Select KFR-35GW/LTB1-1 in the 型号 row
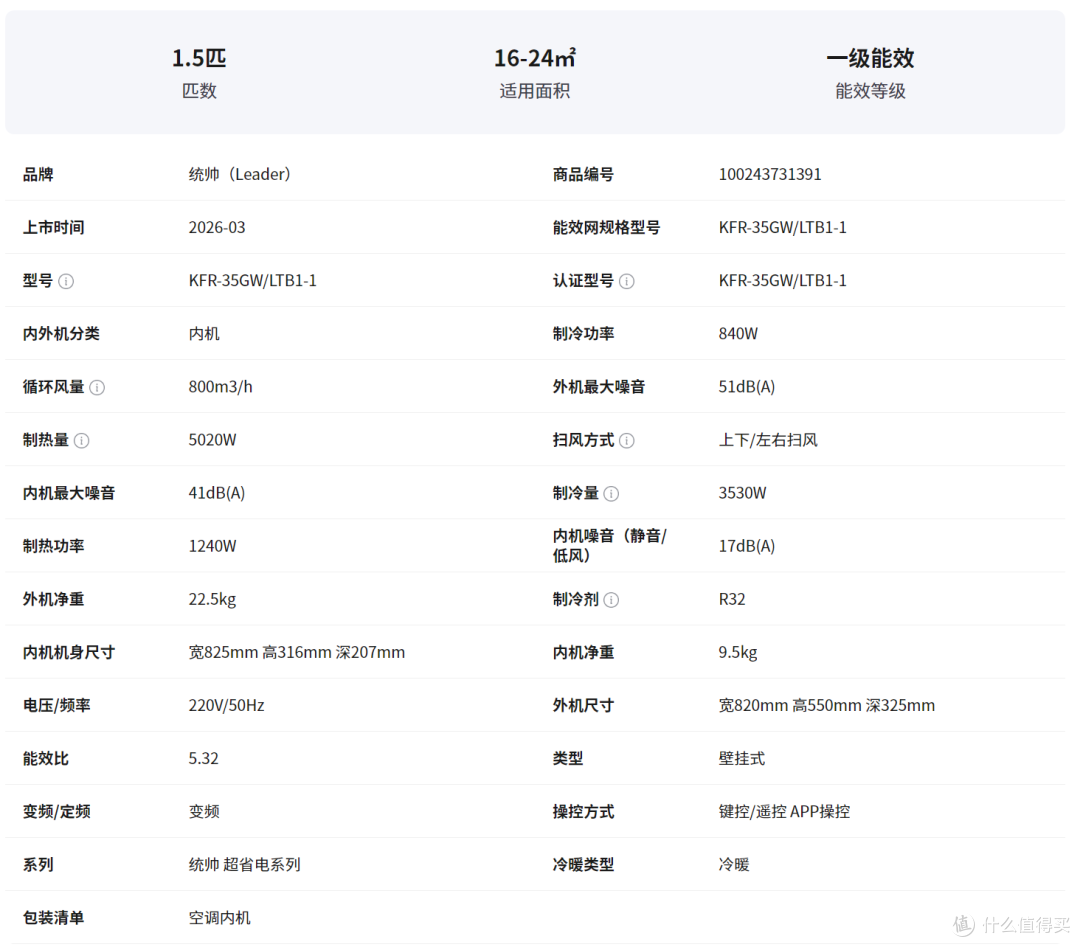 pos(253,280)
